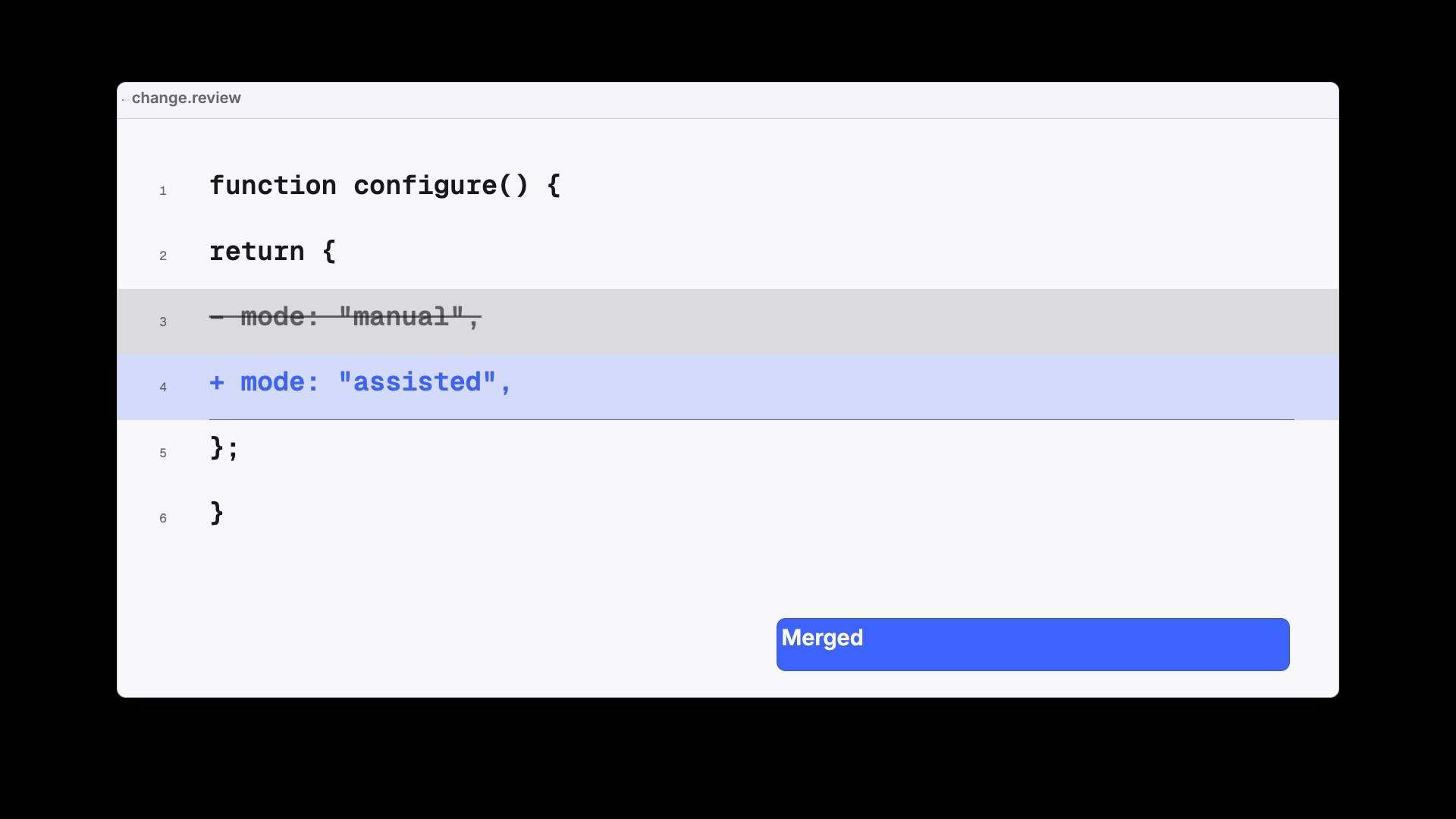Select line number 6 in the gutter

[163, 519]
